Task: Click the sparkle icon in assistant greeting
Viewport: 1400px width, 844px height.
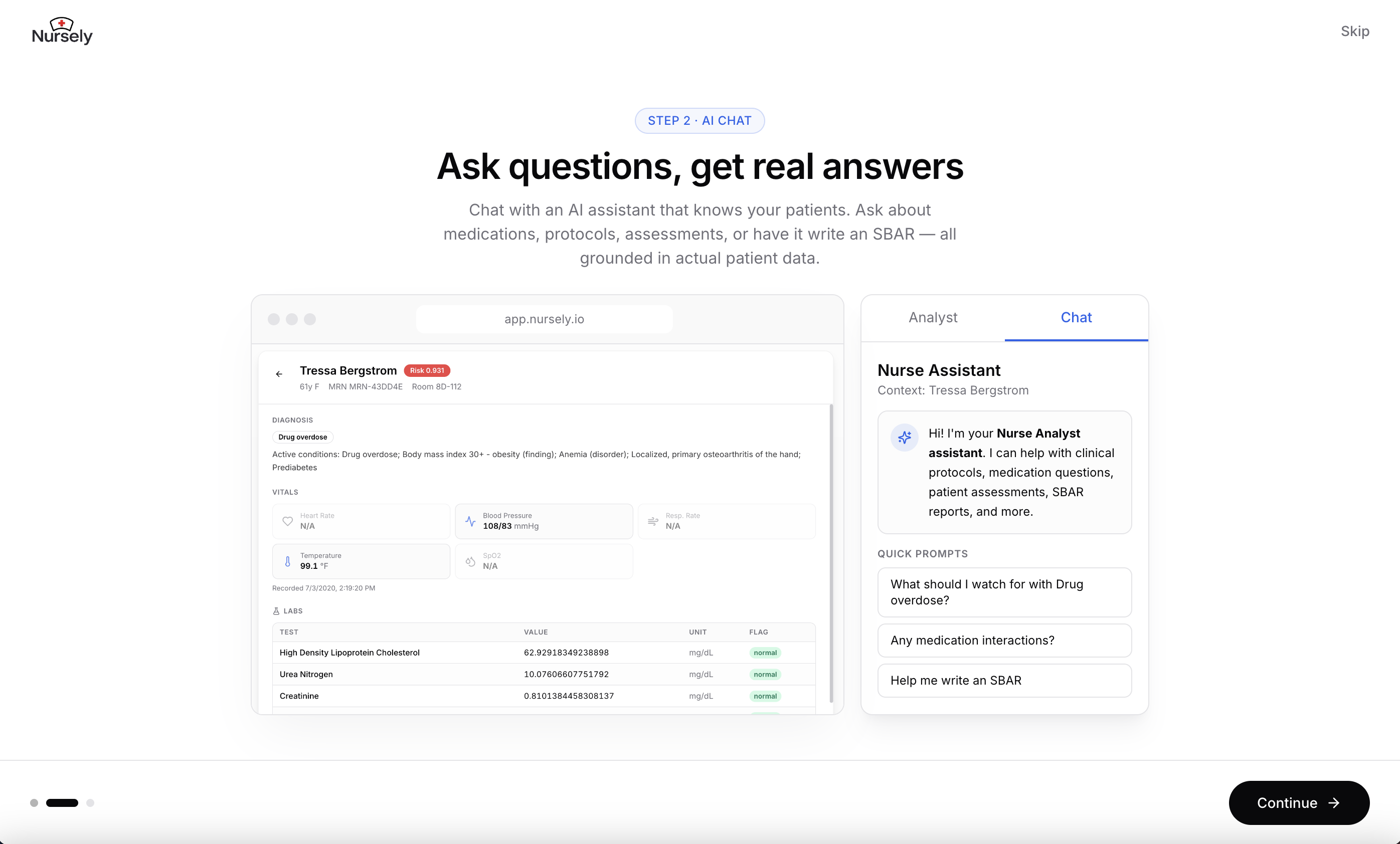Action: (904, 438)
